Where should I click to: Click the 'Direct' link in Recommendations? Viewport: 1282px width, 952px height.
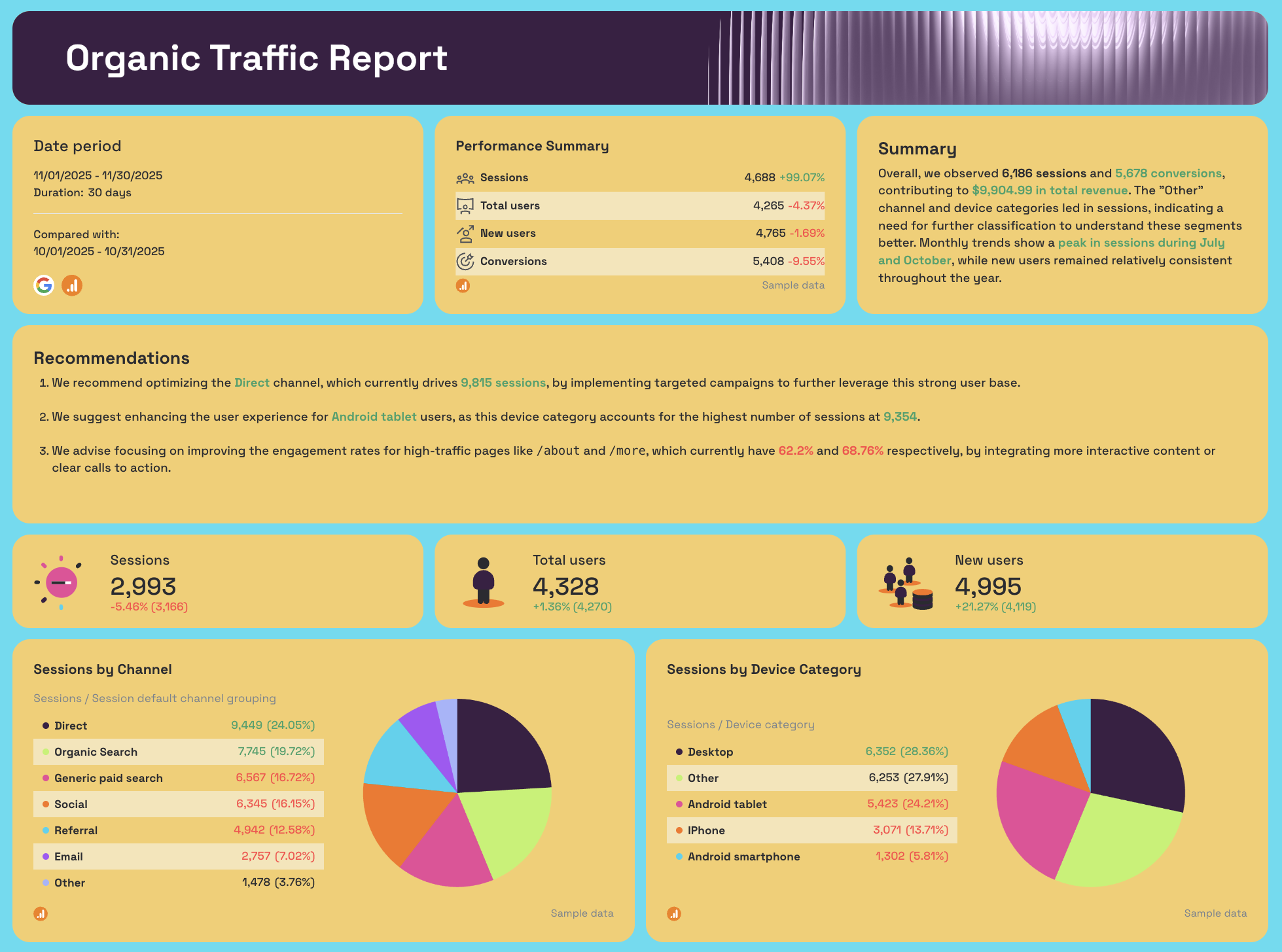pyautogui.click(x=252, y=382)
